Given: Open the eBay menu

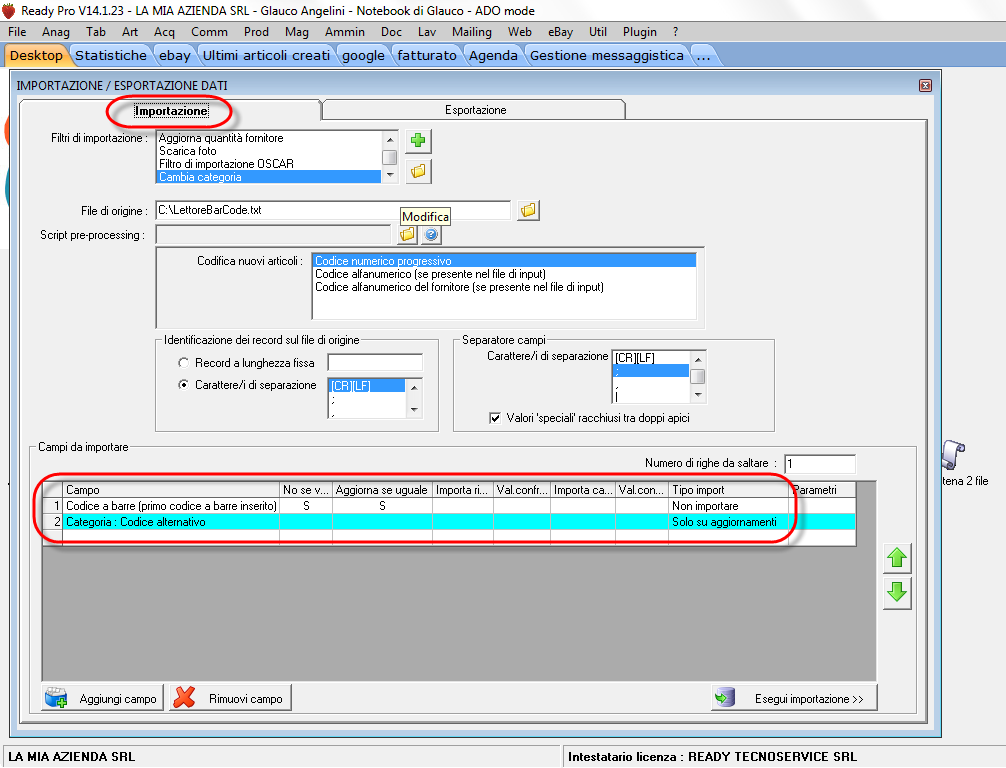Looking at the screenshot, I should pyautogui.click(x=560, y=31).
